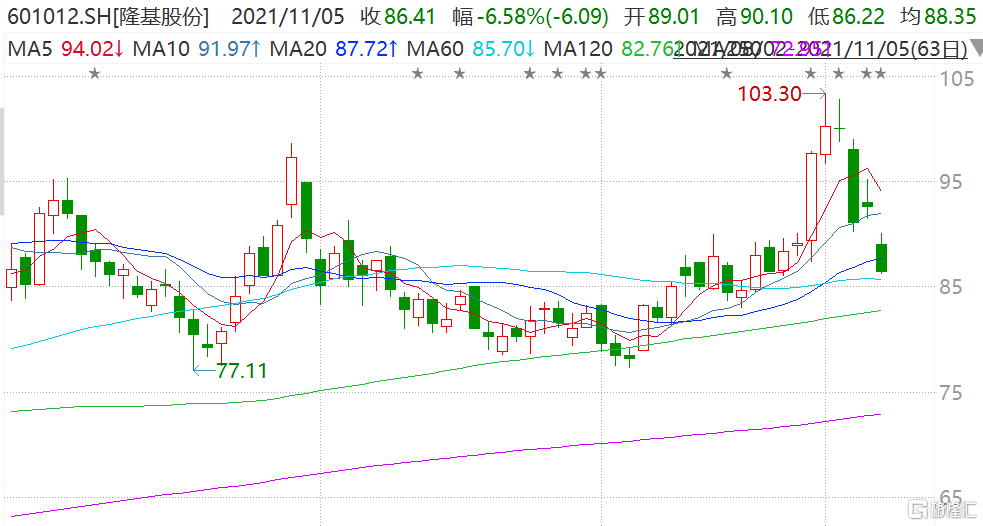Click the opening price 开89.01
The width and height of the screenshot is (983, 526).
point(662,16)
